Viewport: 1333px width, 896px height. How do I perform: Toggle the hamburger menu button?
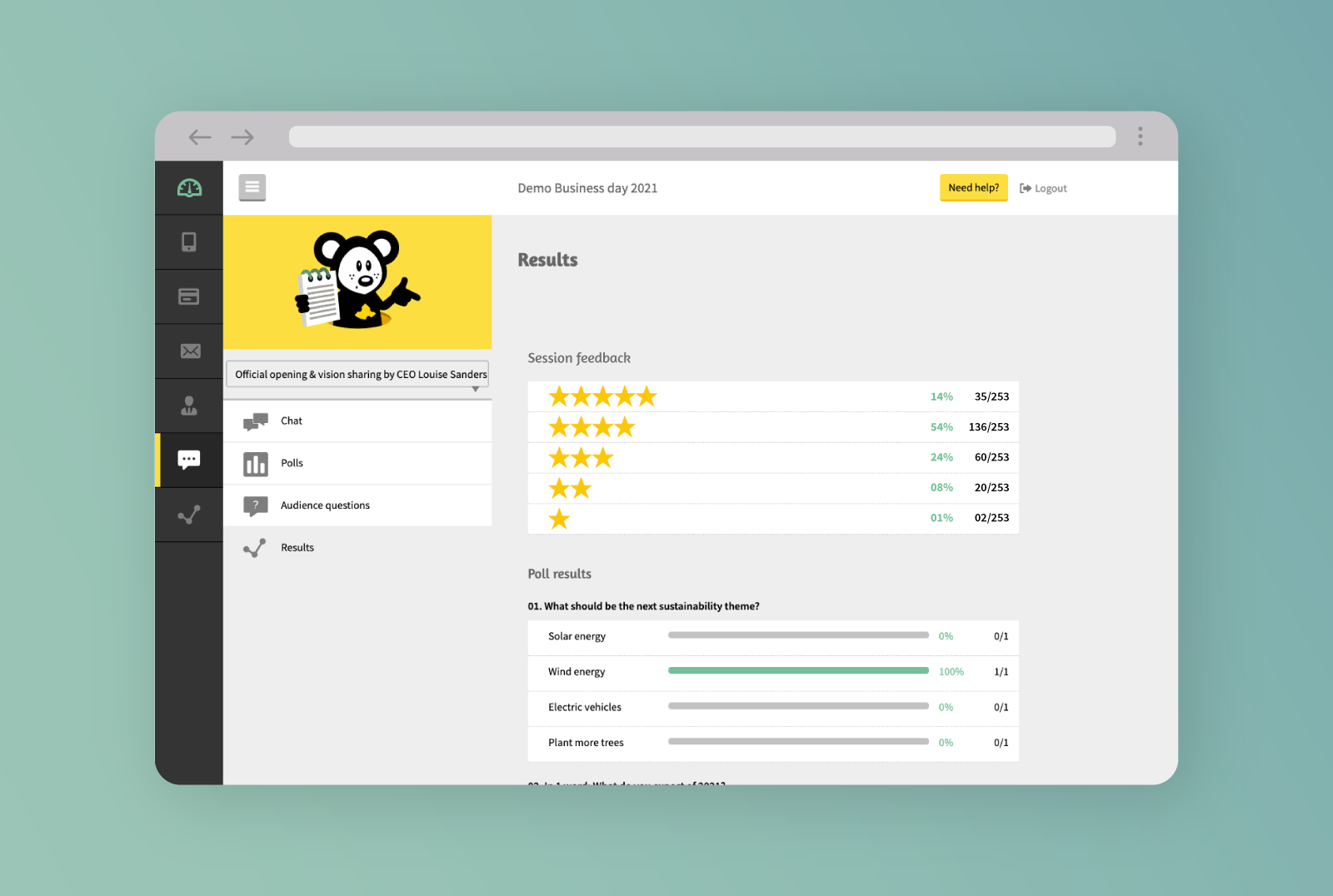coord(252,187)
